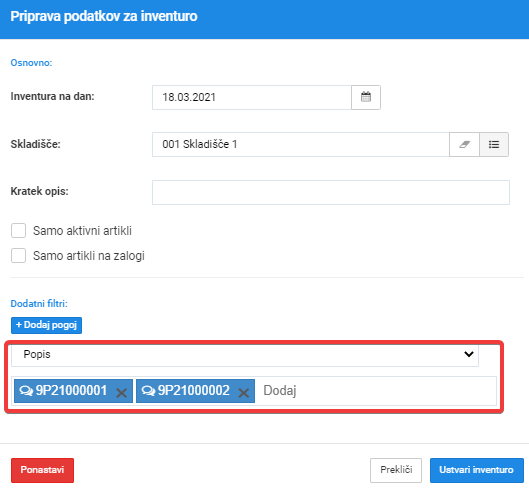
Task: Click the Prekliči button
Action: click(396, 470)
